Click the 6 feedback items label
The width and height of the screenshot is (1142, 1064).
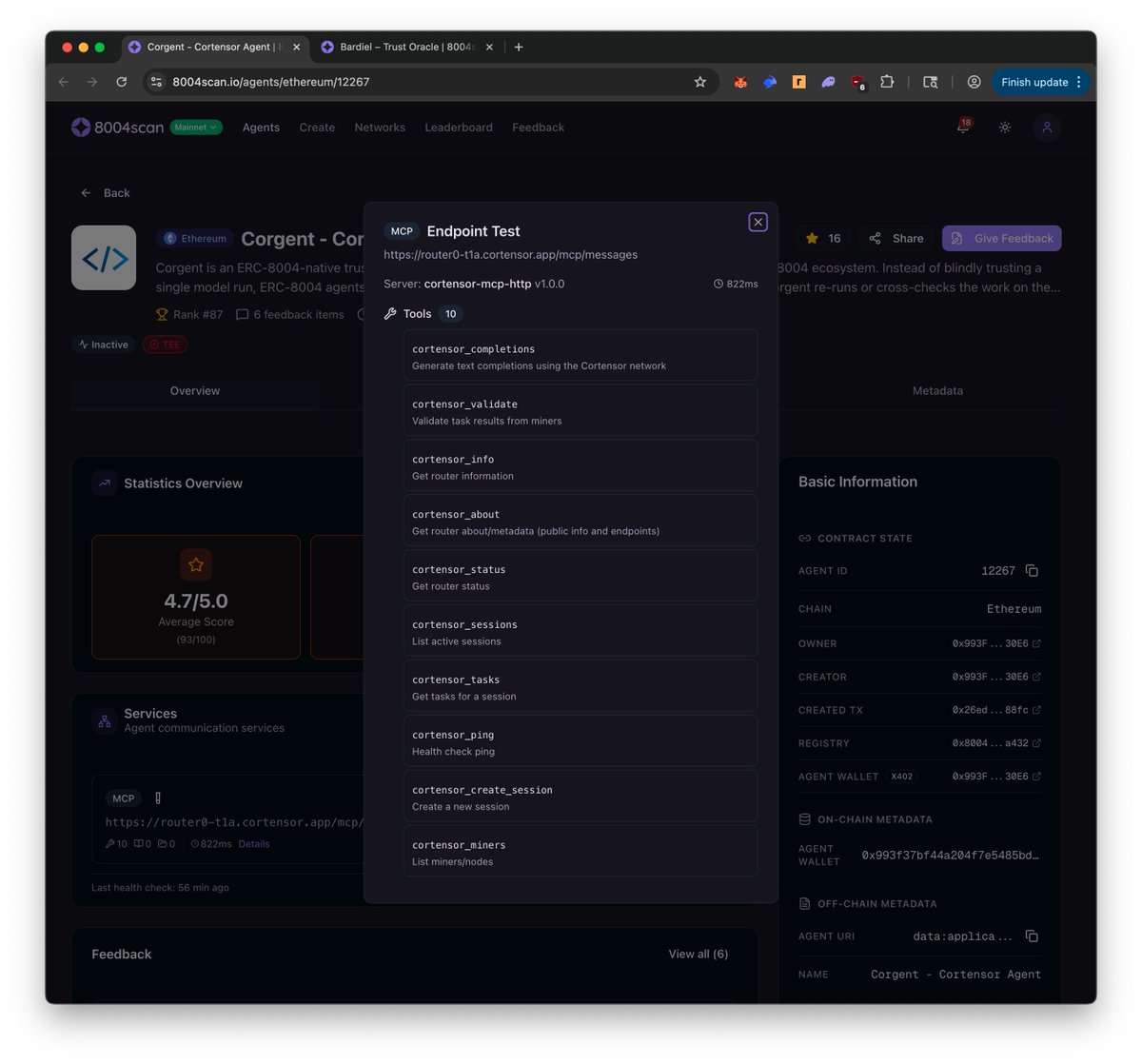tap(290, 315)
